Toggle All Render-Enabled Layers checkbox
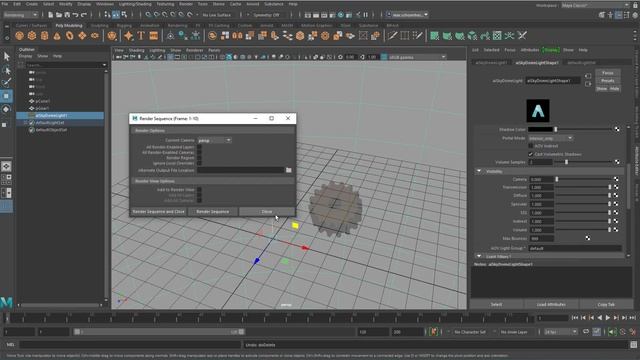Viewport: 640px width, 360px height. (199, 147)
